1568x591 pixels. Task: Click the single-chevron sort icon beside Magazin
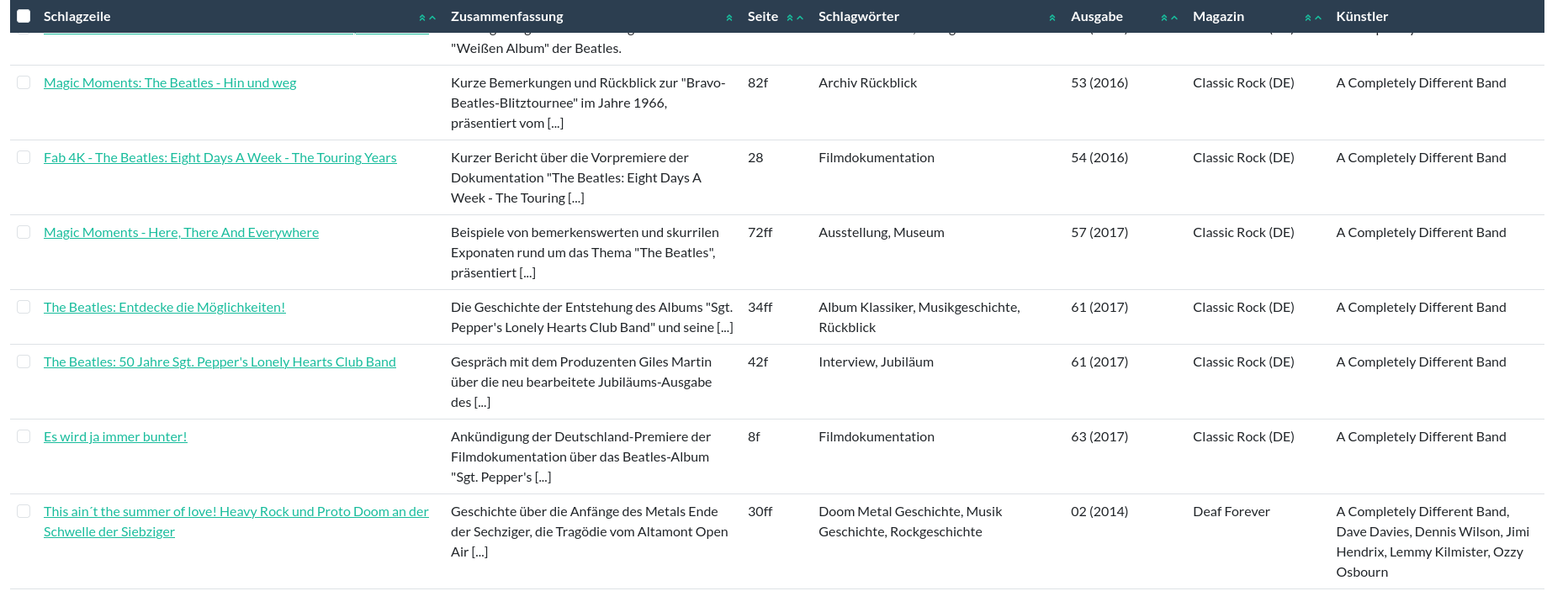coord(1318,18)
